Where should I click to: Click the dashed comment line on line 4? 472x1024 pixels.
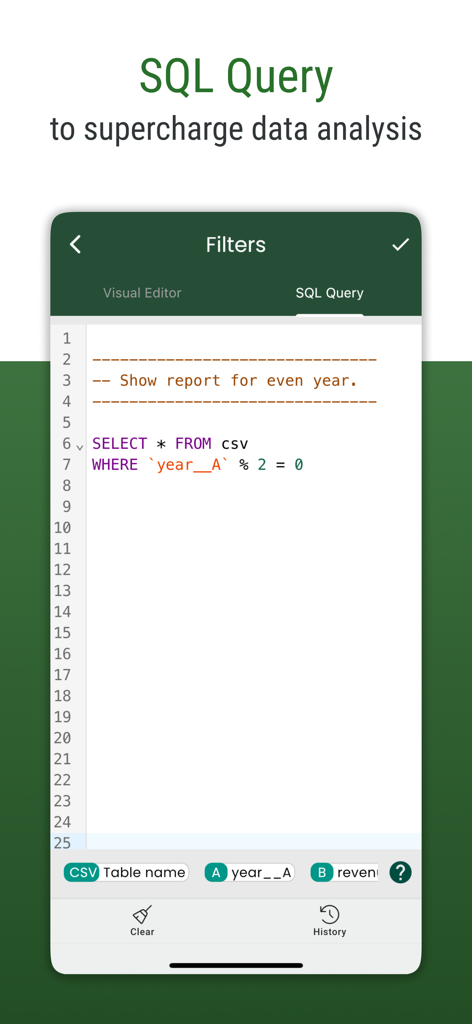(234, 402)
